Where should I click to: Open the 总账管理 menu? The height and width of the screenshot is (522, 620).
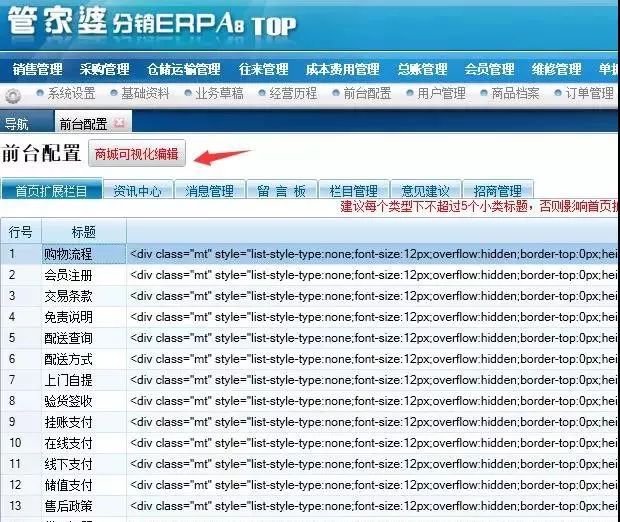click(x=422, y=69)
